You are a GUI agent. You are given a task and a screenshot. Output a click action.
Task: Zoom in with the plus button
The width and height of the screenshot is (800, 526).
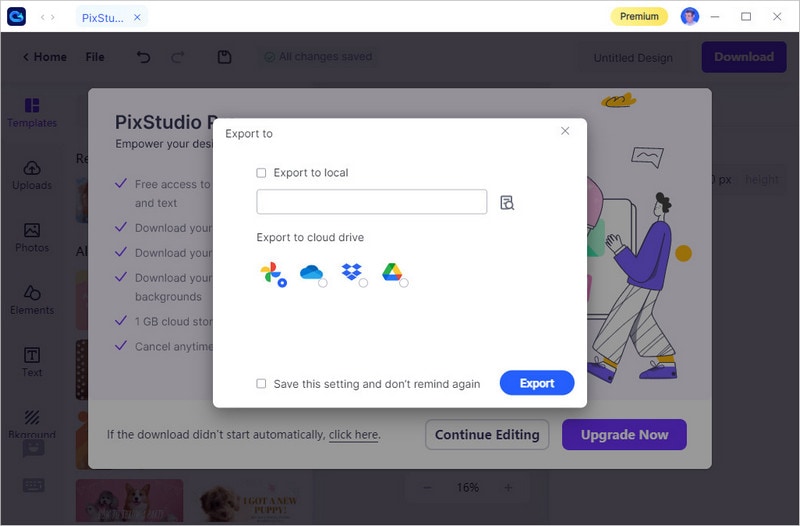(508, 488)
